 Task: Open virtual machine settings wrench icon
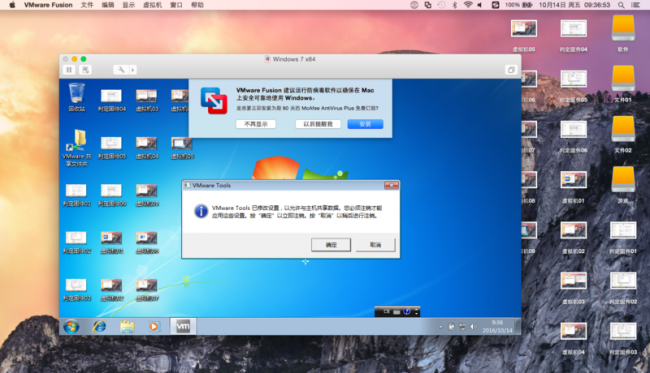(x=121, y=70)
